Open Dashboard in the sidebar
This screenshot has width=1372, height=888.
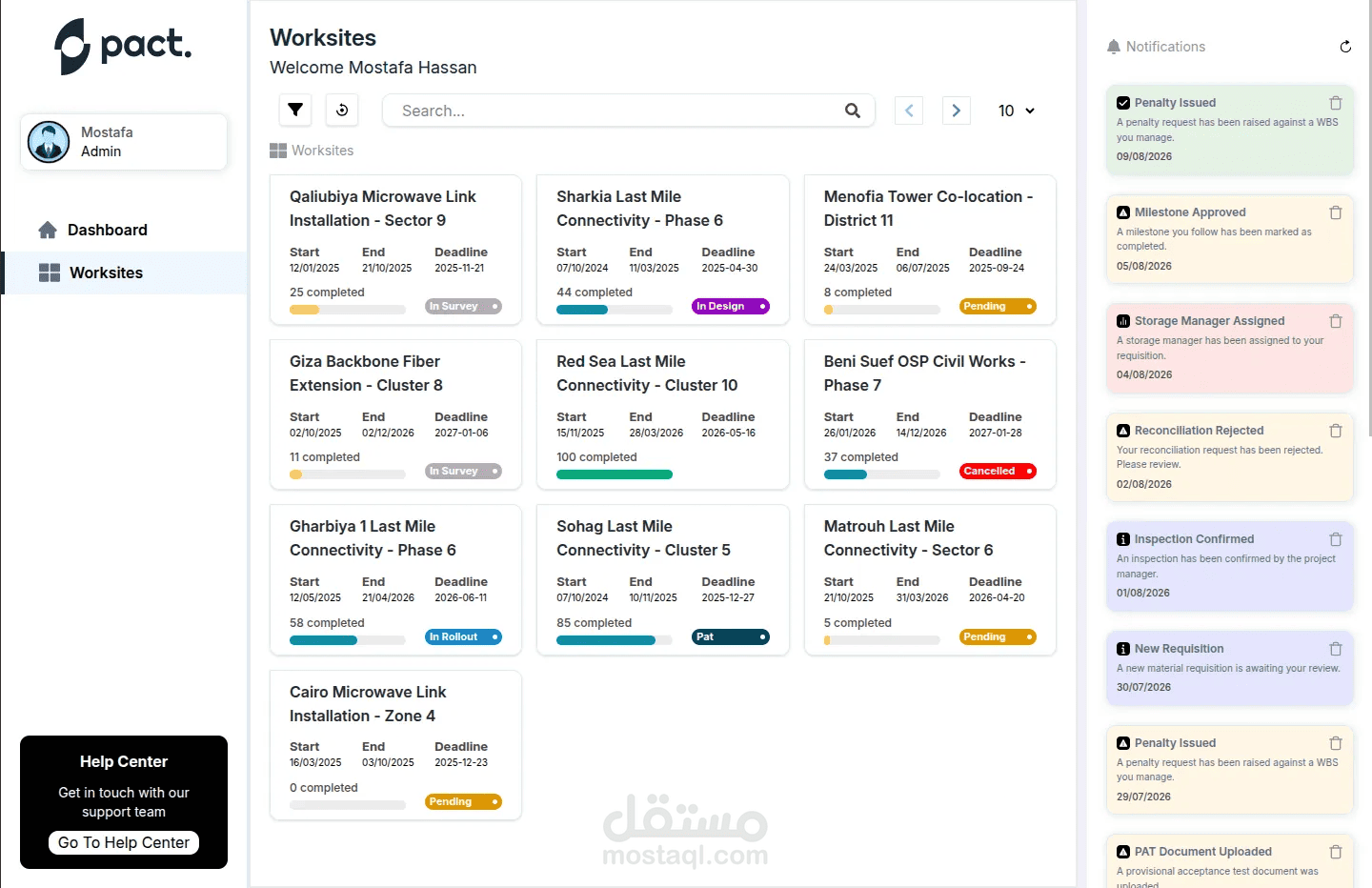coord(124,230)
